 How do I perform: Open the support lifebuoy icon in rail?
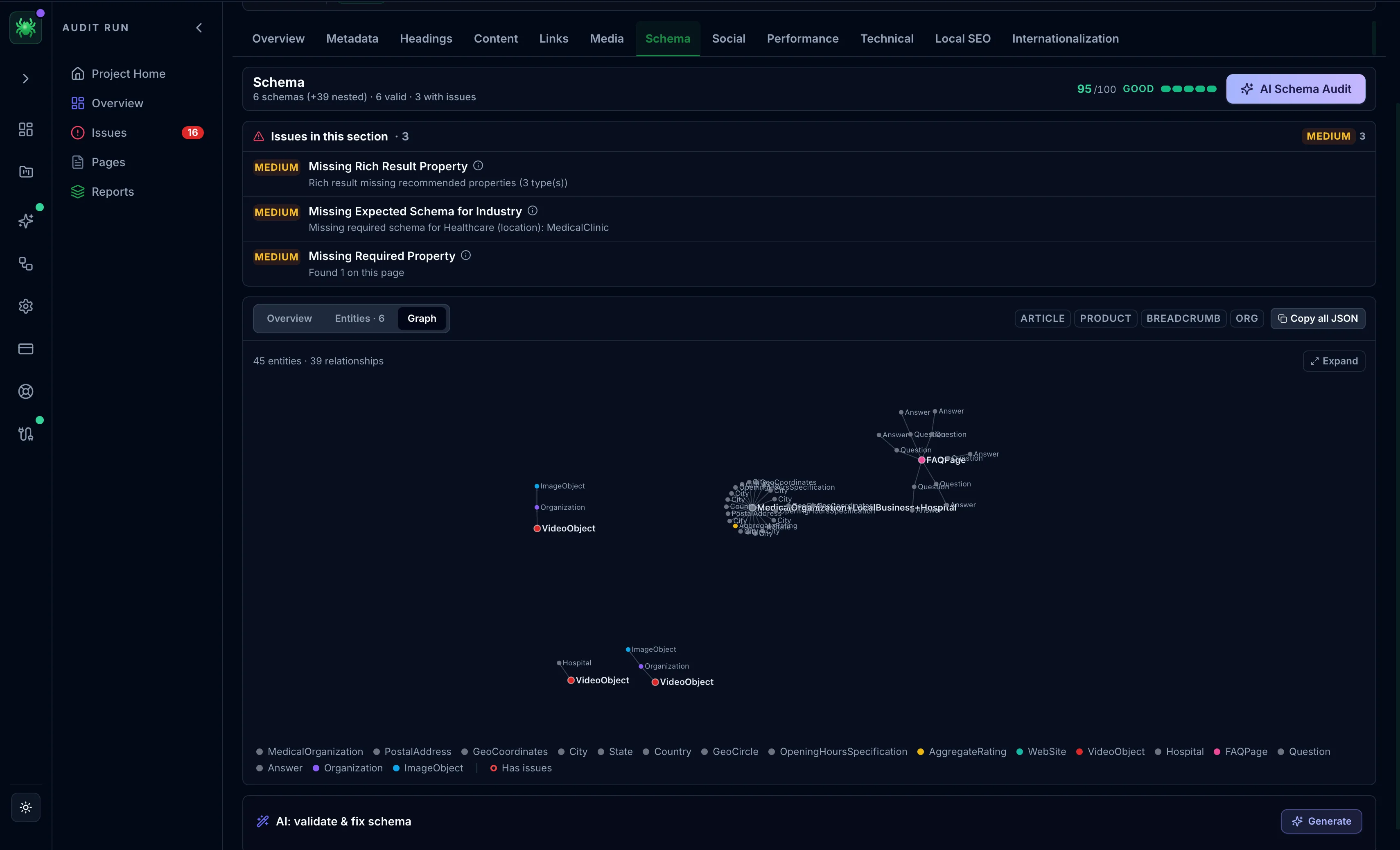(25, 391)
